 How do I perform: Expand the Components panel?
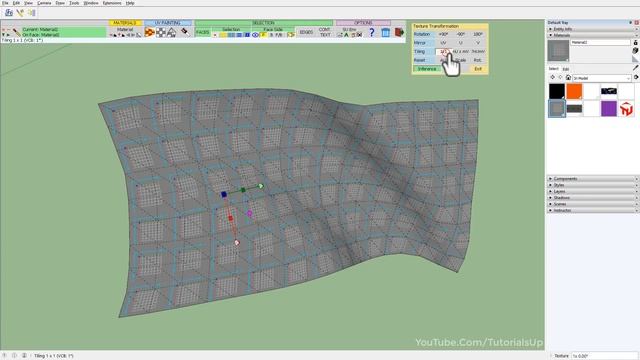tap(593, 179)
